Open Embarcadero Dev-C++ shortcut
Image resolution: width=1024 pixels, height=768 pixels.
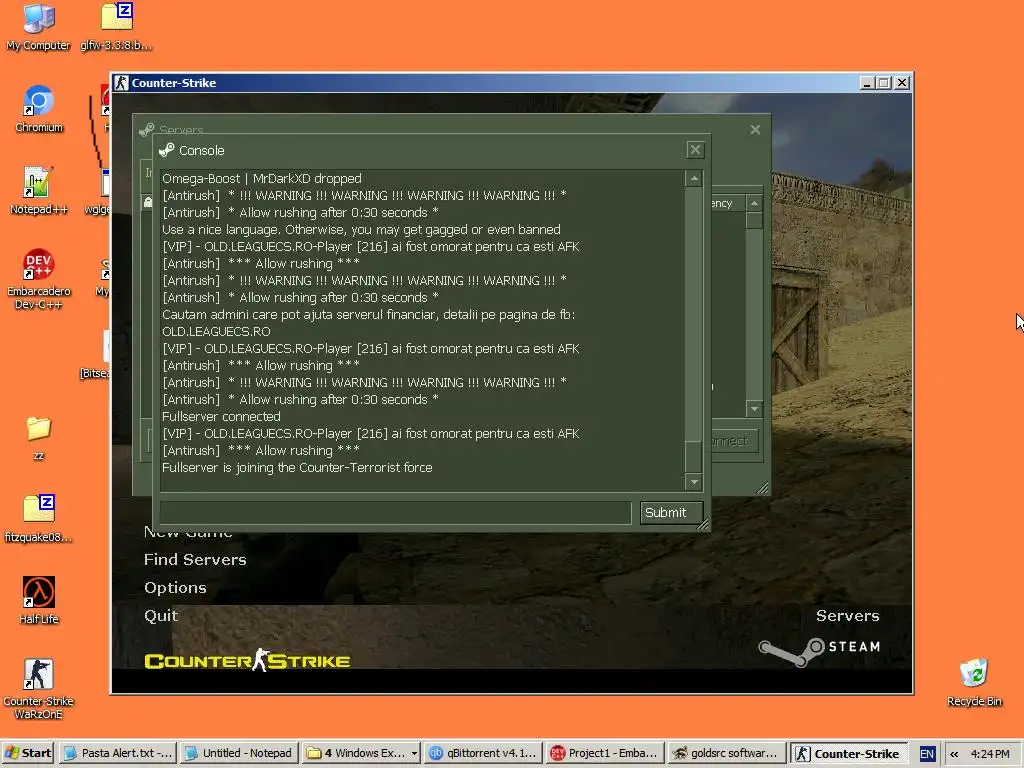pyautogui.click(x=39, y=279)
